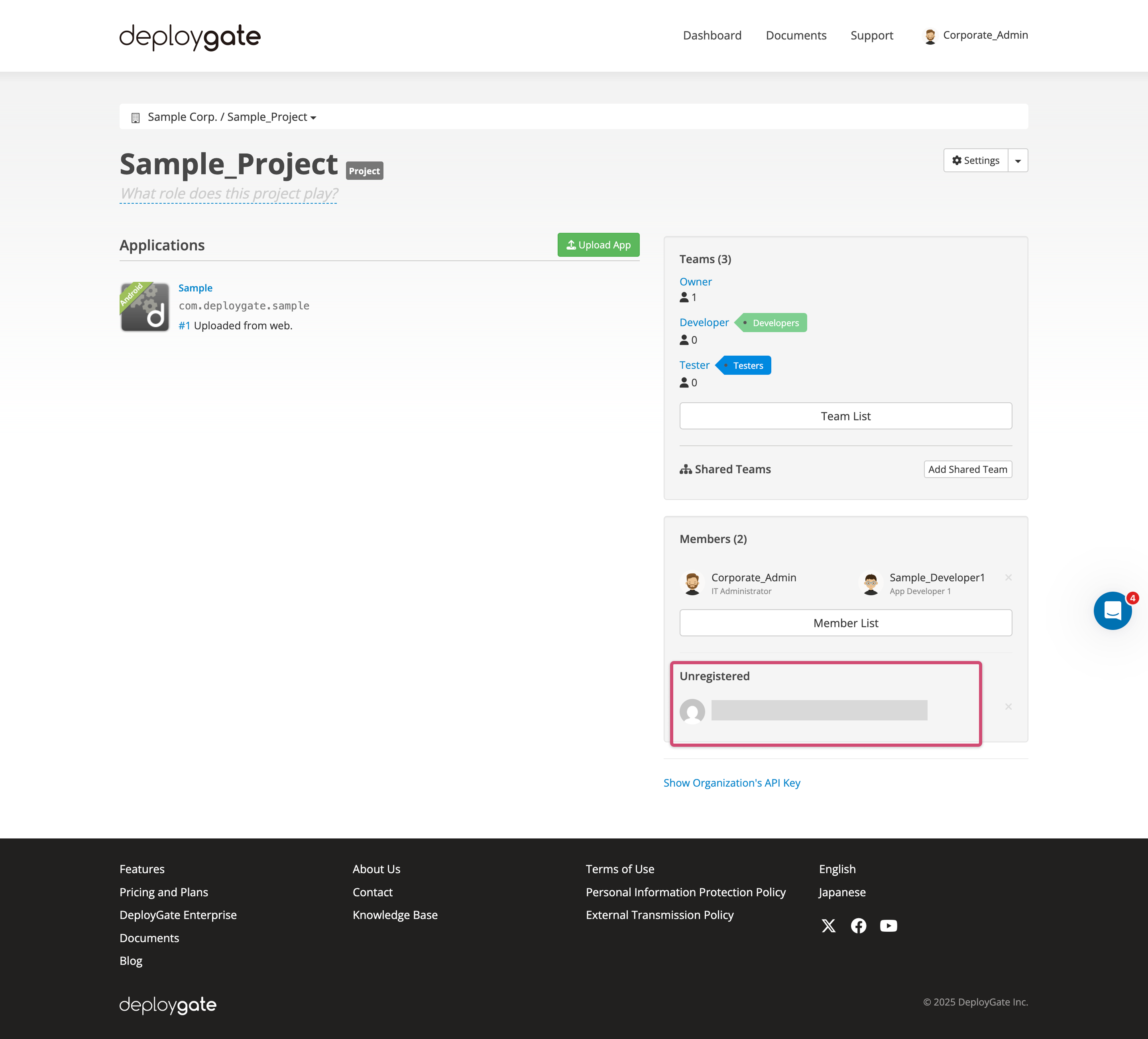Viewport: 1148px width, 1039px height.
Task: Click the building icon in the breadcrumb
Action: 135,117
